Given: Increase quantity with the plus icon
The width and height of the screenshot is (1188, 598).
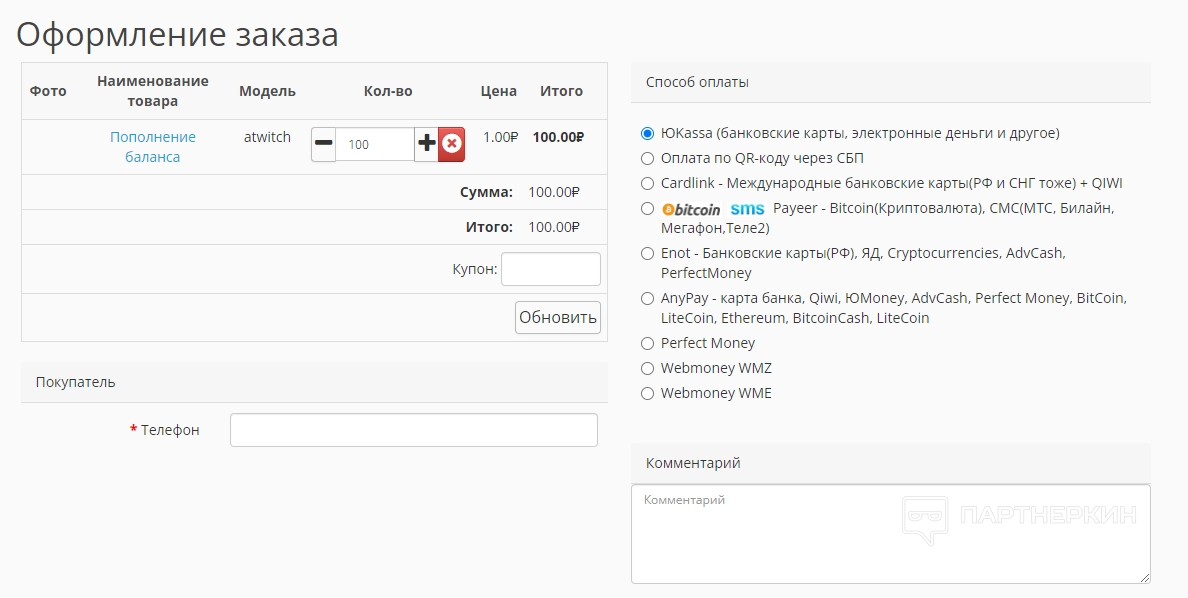Looking at the screenshot, I should point(427,144).
